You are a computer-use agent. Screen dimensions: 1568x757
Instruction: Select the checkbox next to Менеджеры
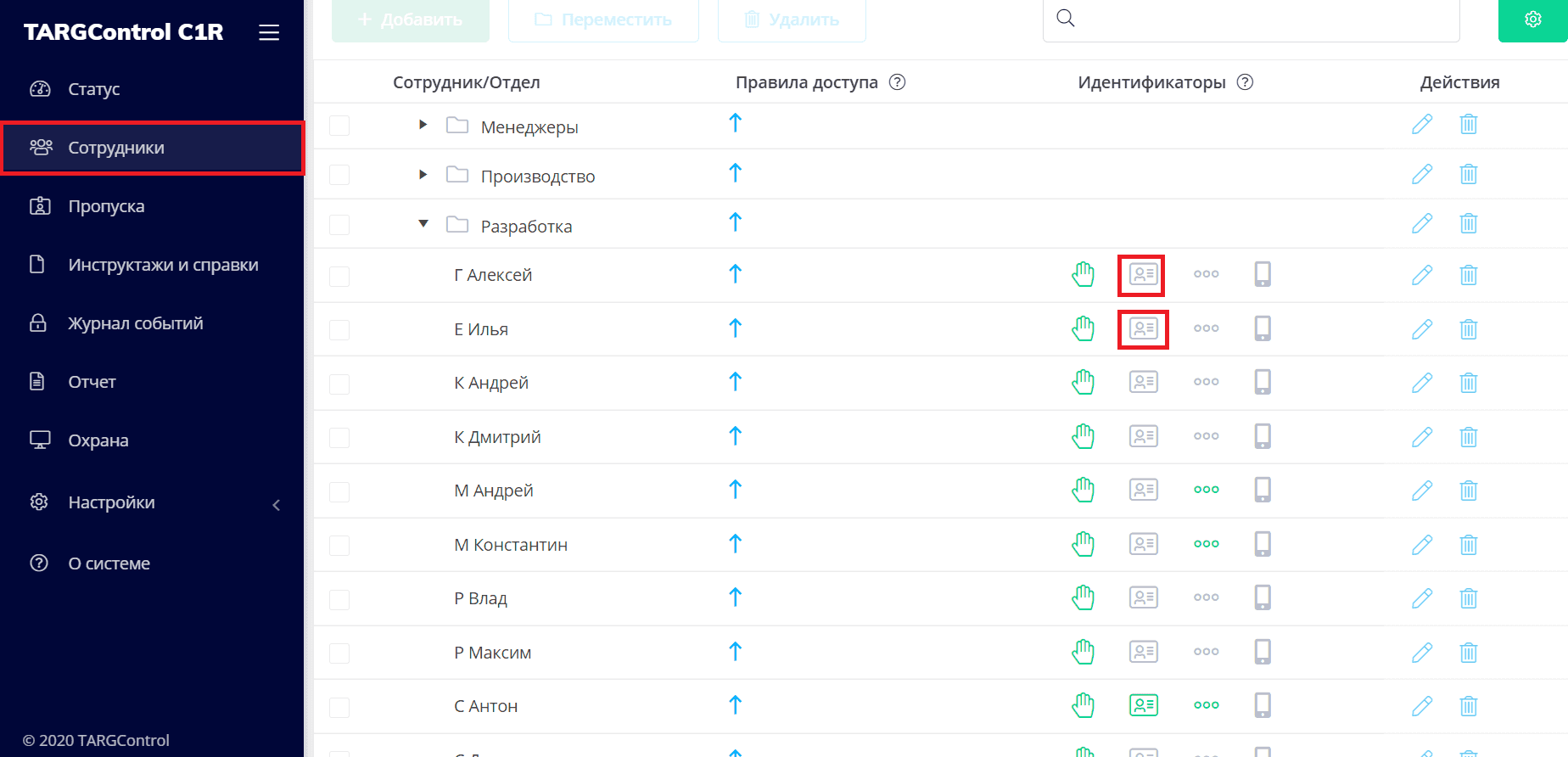pyautogui.click(x=339, y=126)
